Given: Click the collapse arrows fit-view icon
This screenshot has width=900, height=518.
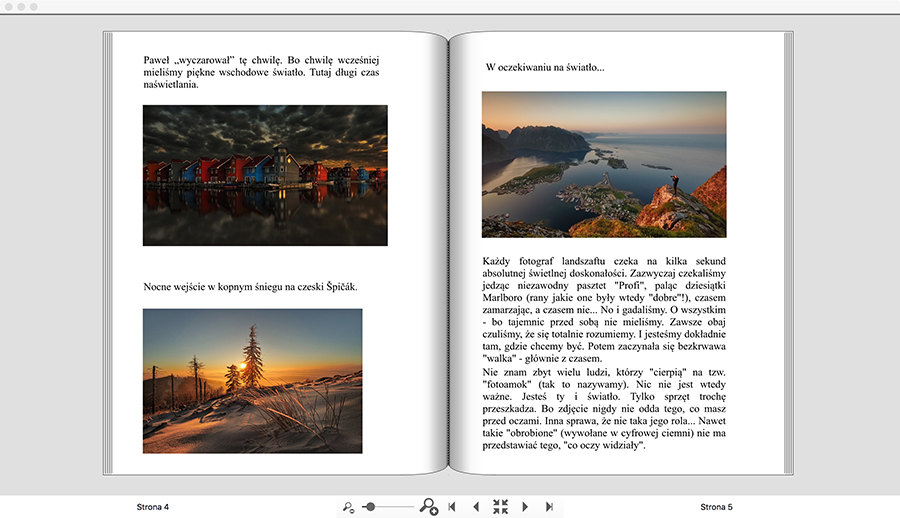Looking at the screenshot, I should point(500,507).
